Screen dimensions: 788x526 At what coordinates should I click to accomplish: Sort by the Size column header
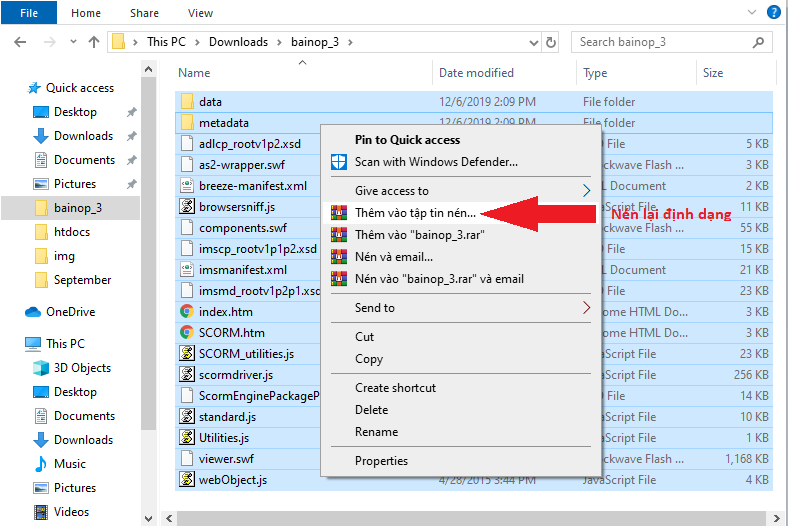(x=713, y=73)
